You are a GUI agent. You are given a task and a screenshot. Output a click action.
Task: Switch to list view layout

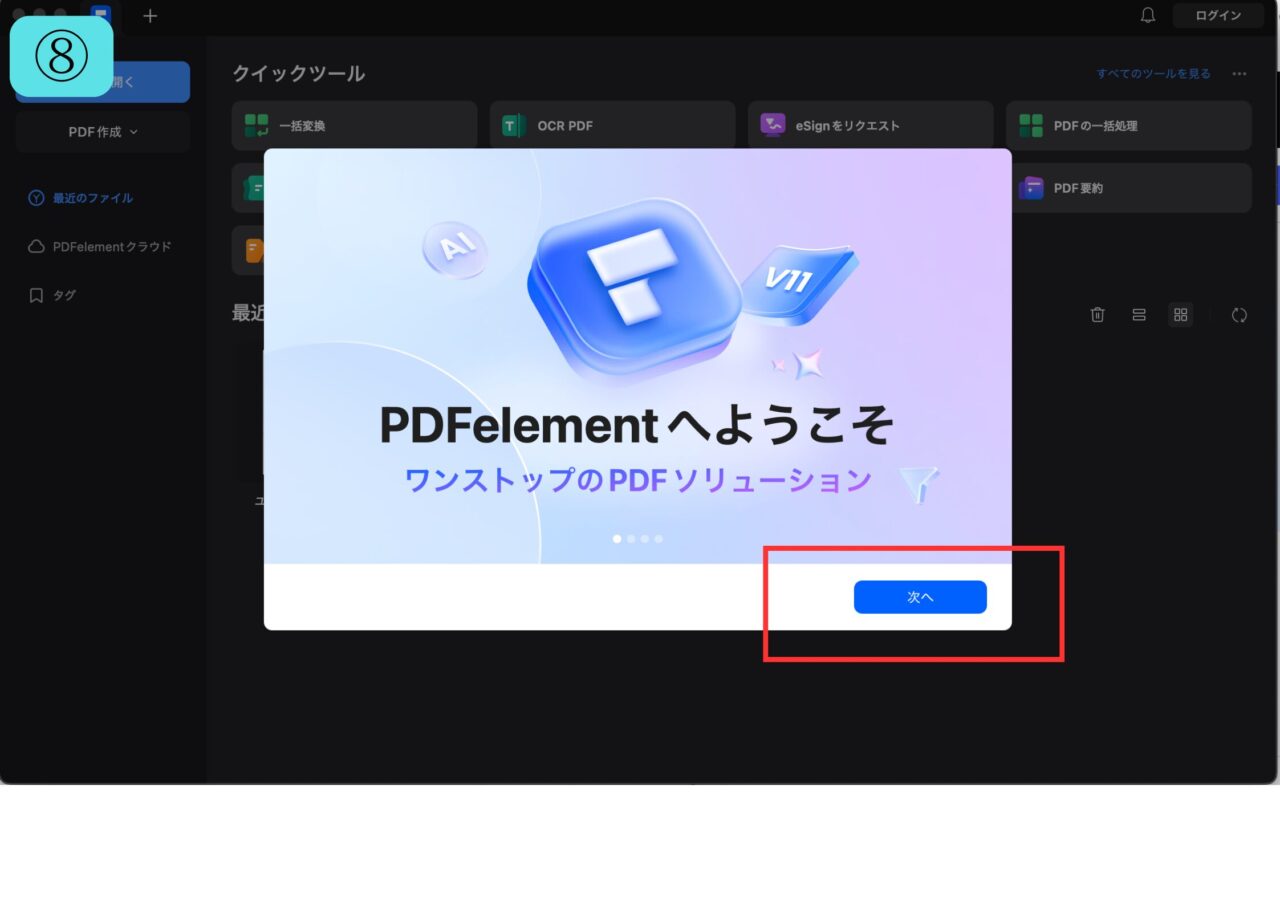(x=1139, y=315)
